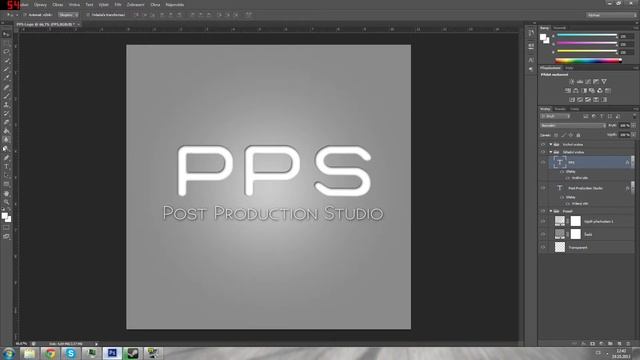
Task: Toggle effects visibility under PPS layer
Action: click(562, 172)
